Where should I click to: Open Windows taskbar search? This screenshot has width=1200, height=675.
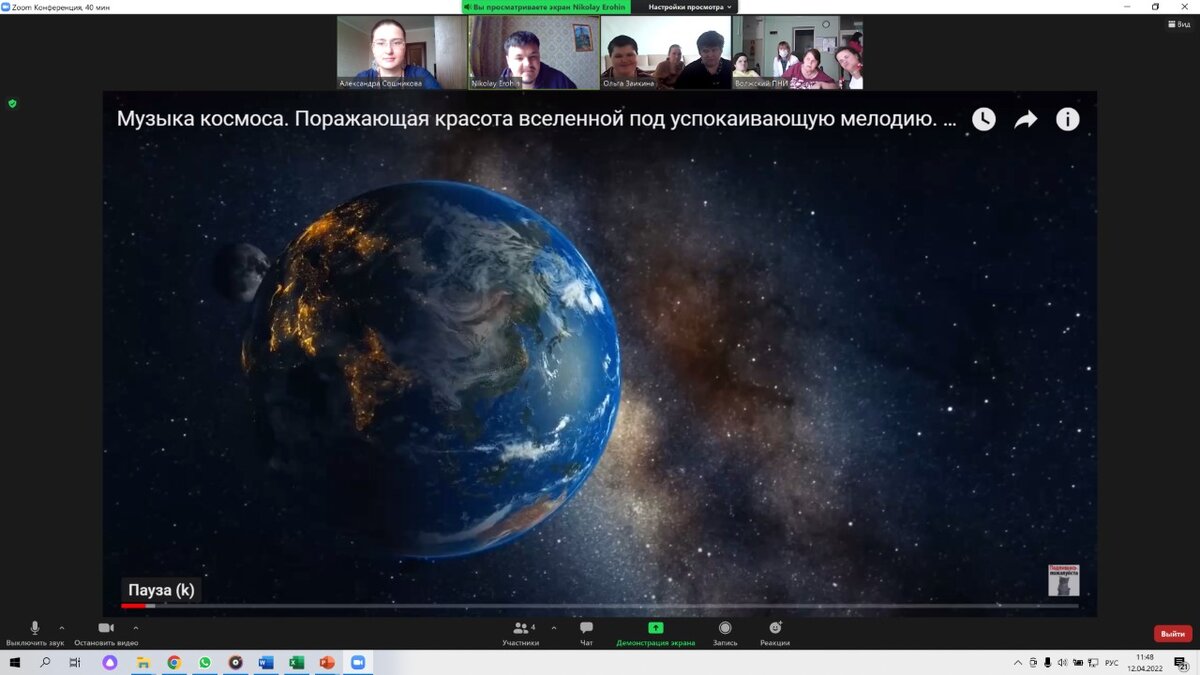pyautogui.click(x=45, y=662)
